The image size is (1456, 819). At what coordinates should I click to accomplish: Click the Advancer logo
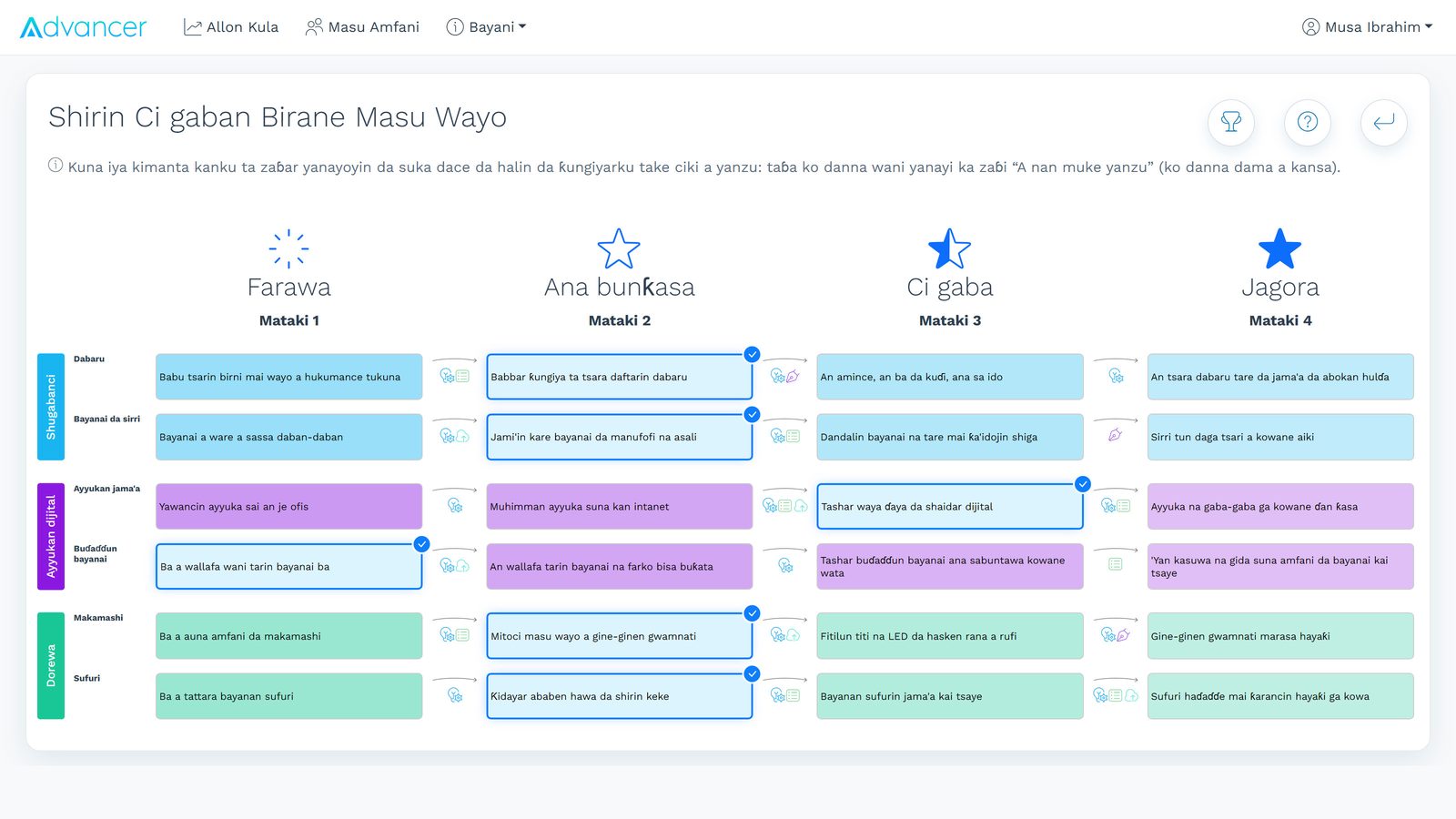83,27
